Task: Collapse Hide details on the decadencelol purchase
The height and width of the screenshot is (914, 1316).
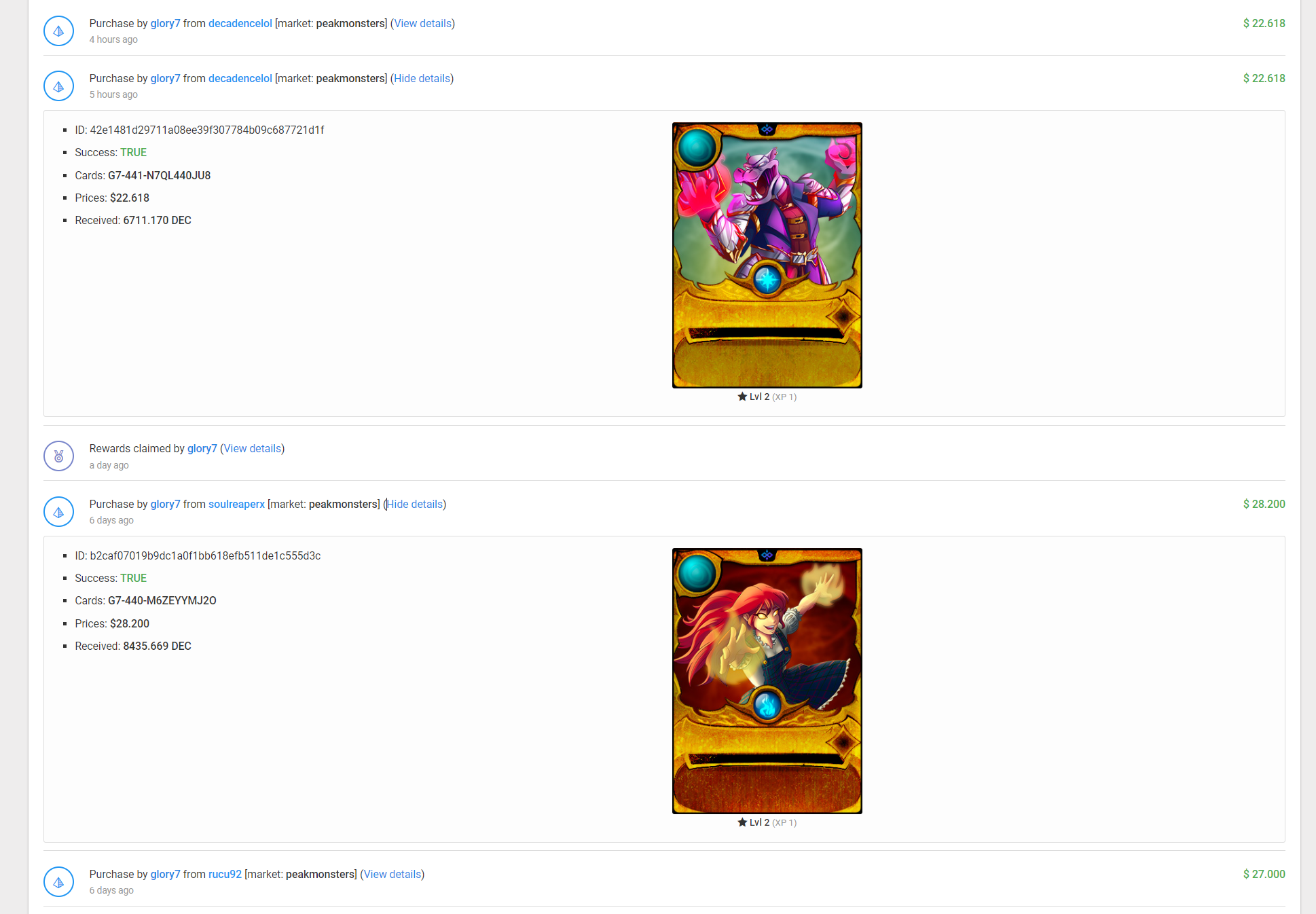Action: 422,78
